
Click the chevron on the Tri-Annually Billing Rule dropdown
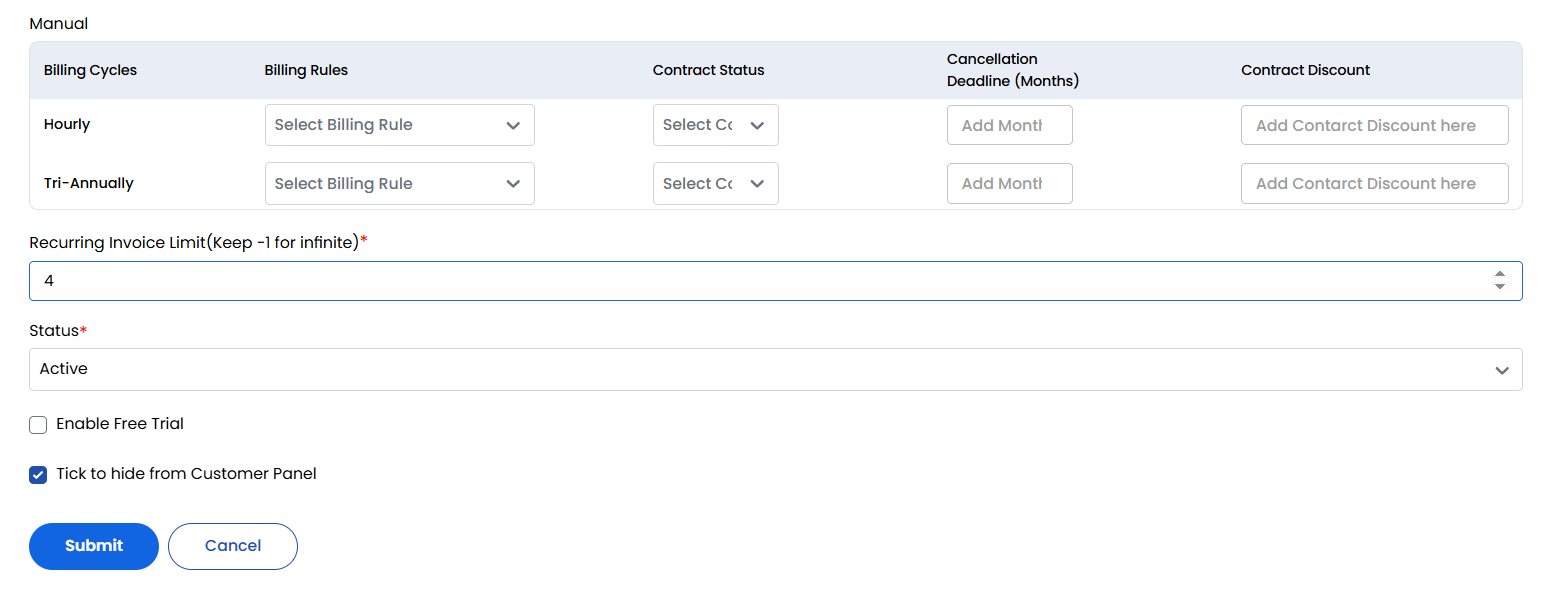point(513,183)
